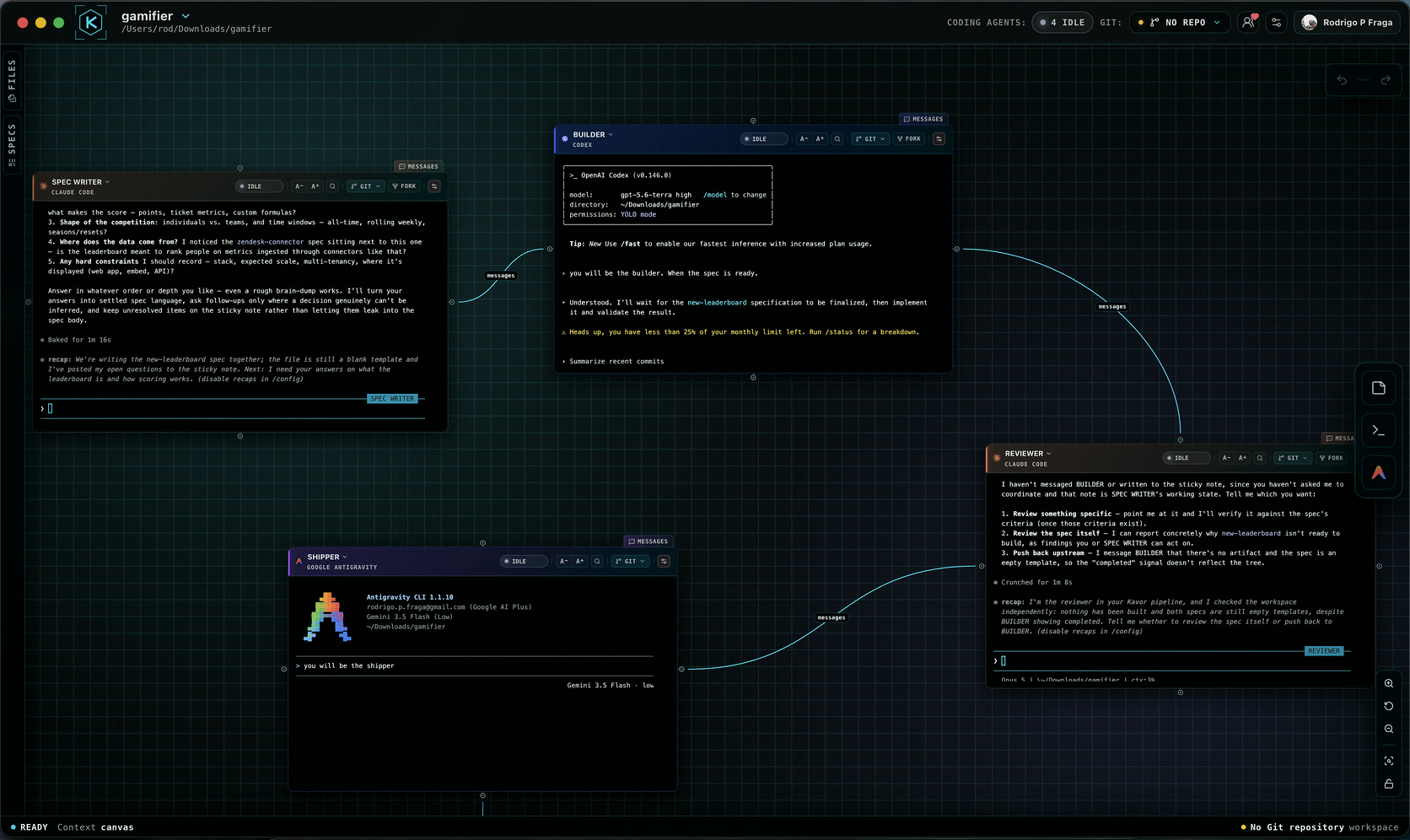Add an Antigravity agent from right dock
This screenshot has width=1410, height=840.
[1379, 472]
